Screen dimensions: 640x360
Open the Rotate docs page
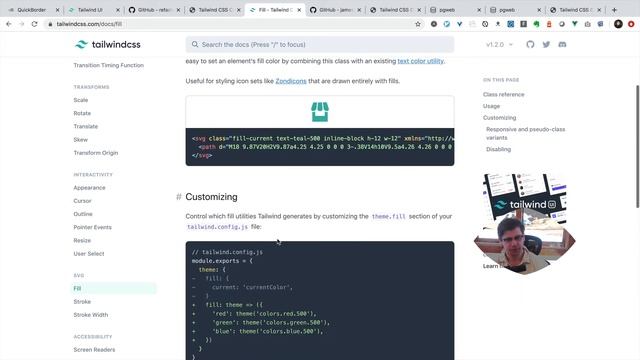[82, 113]
